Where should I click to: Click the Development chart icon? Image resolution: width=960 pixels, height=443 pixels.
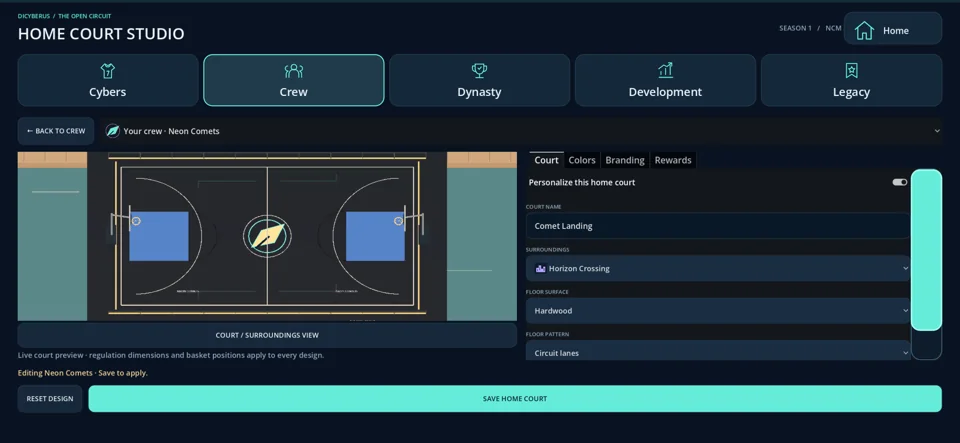coord(666,71)
